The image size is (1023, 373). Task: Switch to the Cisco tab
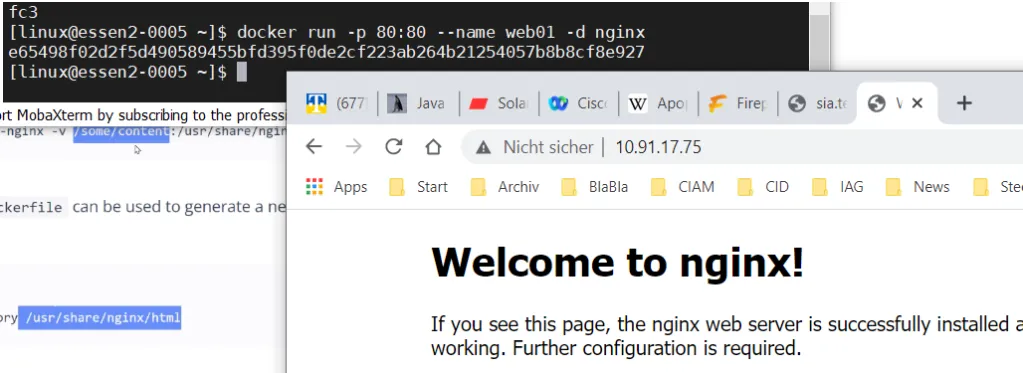pyautogui.click(x=579, y=103)
